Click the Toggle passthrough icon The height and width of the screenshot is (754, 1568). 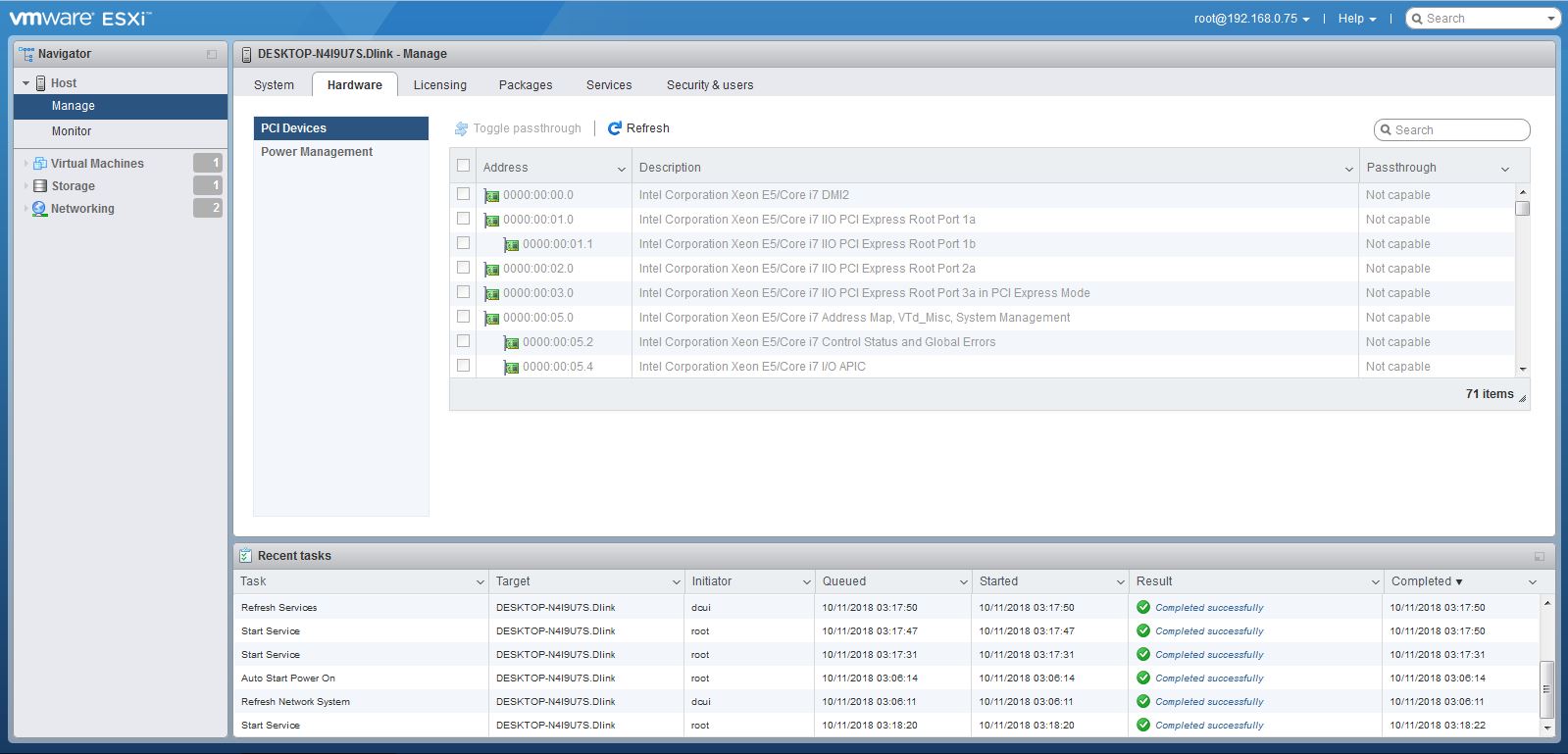462,128
